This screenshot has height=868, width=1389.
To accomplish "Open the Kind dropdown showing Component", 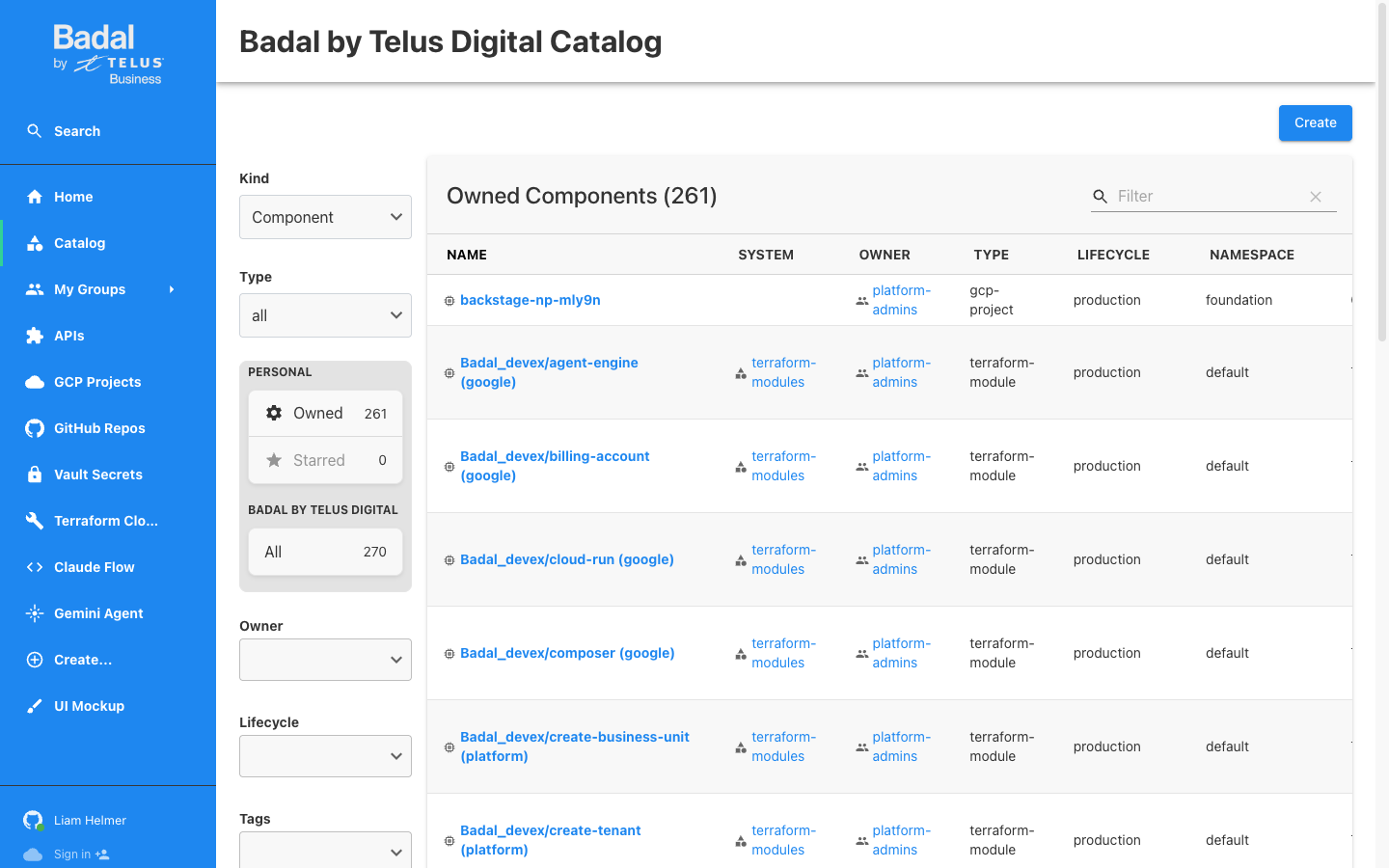I will pyautogui.click(x=325, y=217).
